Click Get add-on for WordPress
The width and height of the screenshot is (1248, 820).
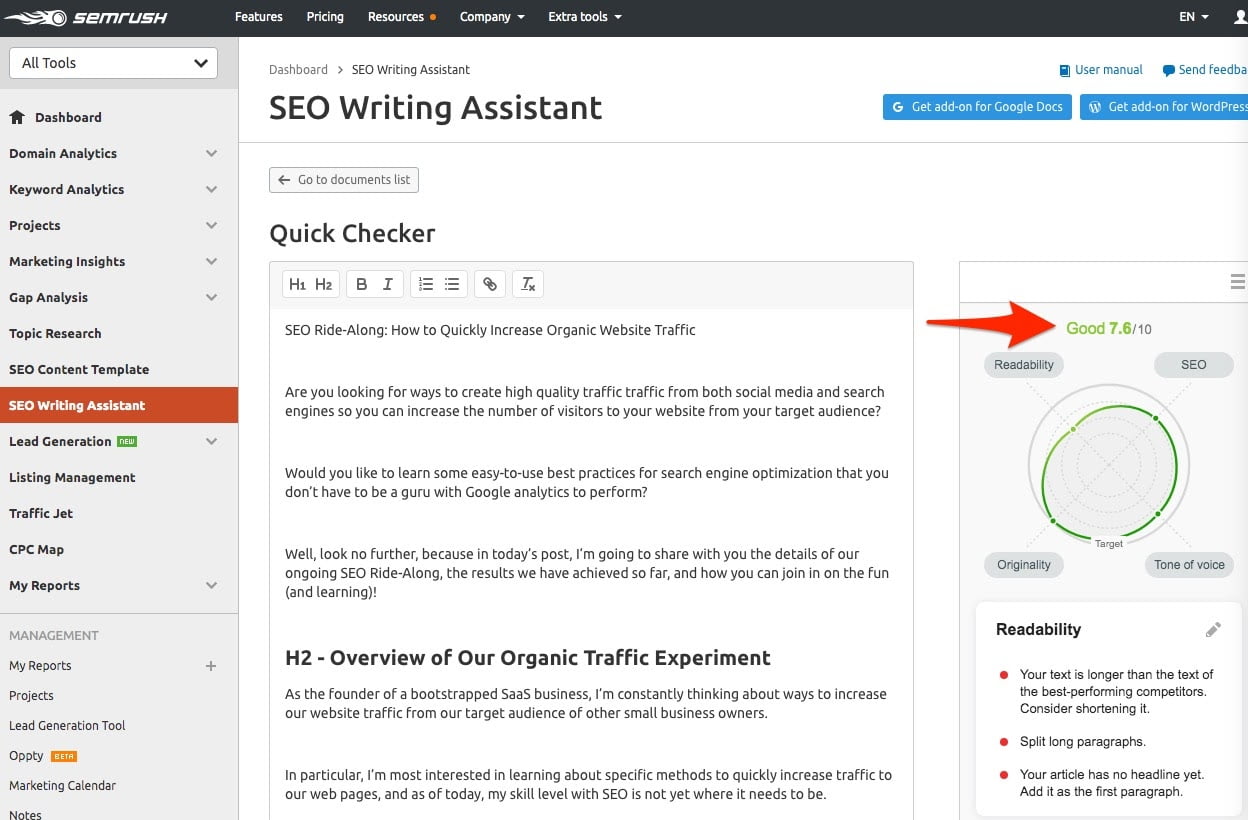click(x=1164, y=107)
